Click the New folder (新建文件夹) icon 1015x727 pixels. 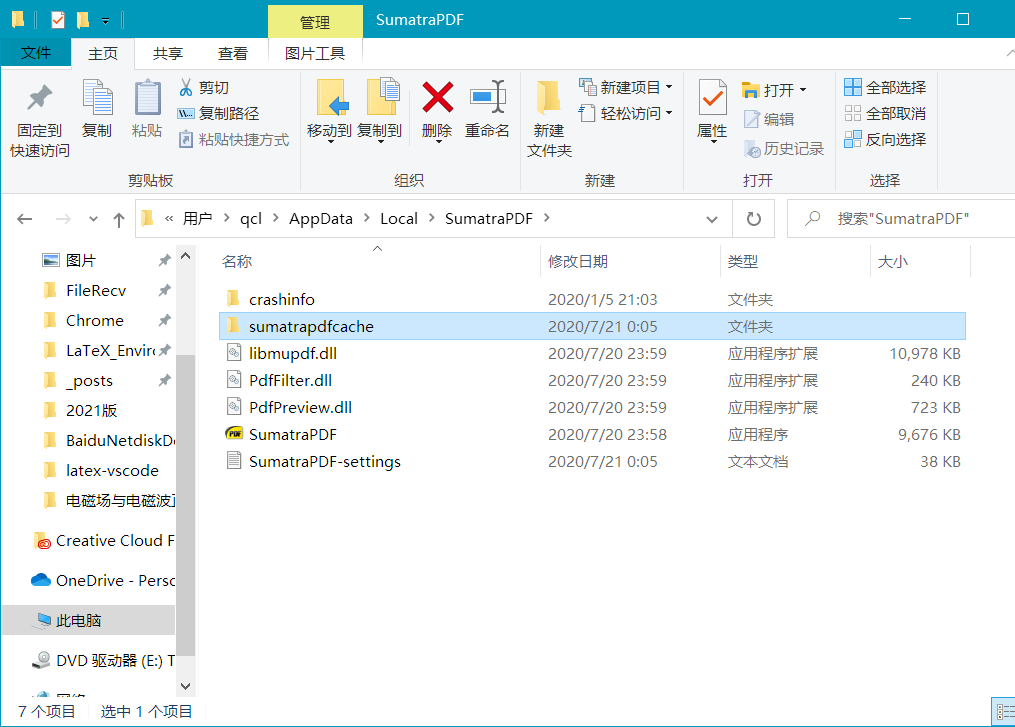[x=548, y=98]
